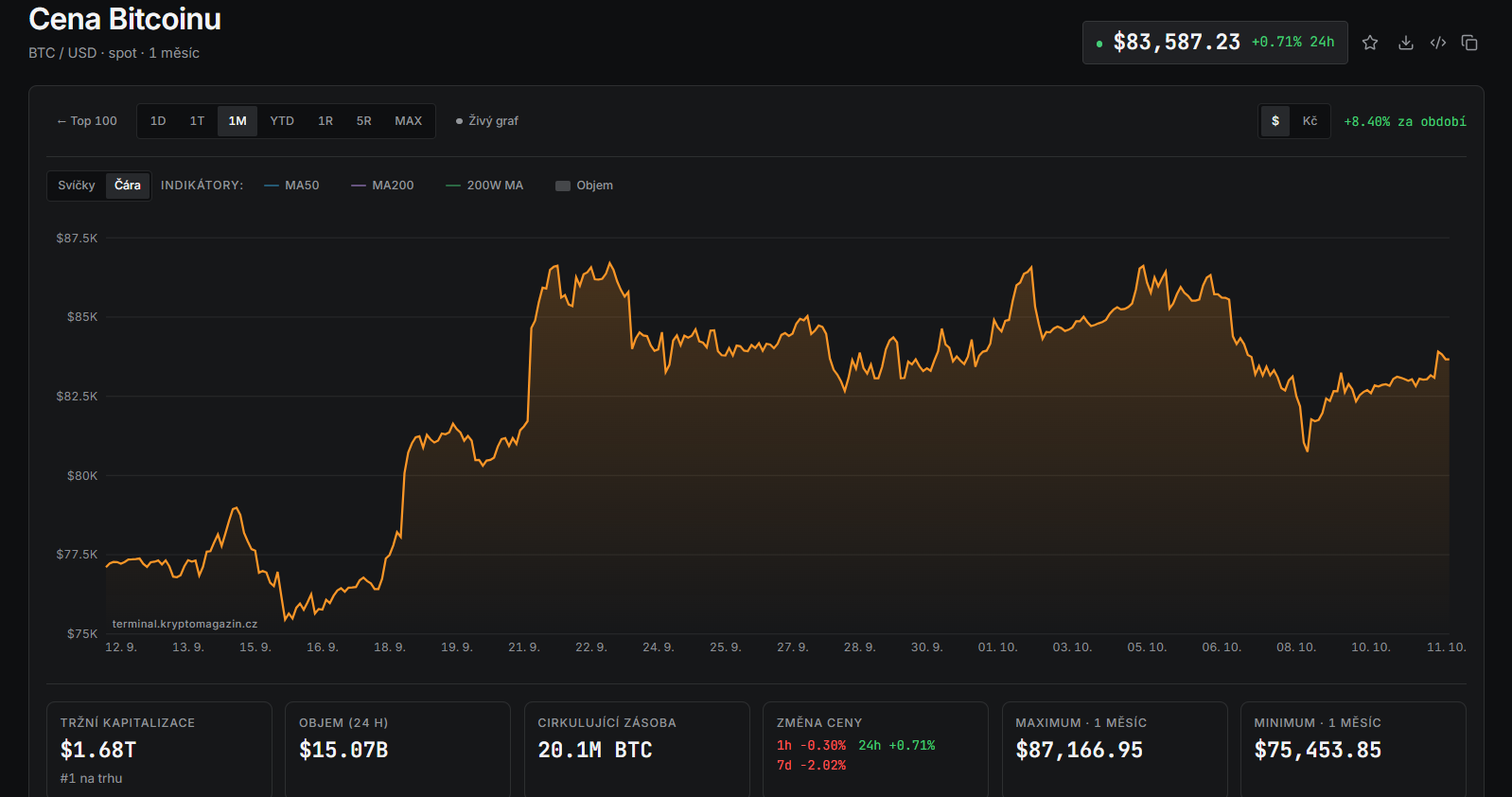Switch to 5R time range

click(364, 121)
